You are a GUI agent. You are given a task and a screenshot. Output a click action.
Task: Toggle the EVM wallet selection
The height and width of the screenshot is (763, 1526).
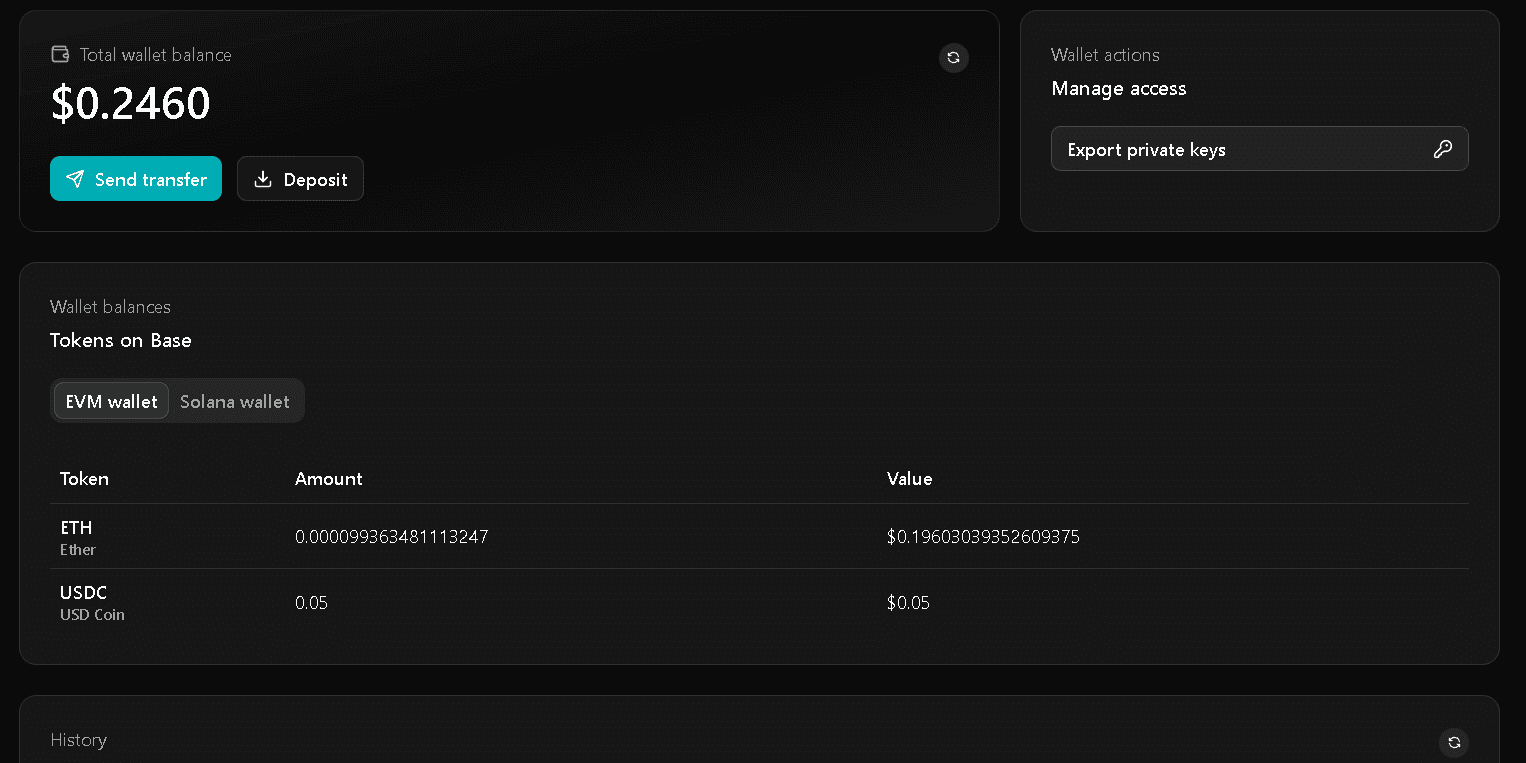click(111, 401)
